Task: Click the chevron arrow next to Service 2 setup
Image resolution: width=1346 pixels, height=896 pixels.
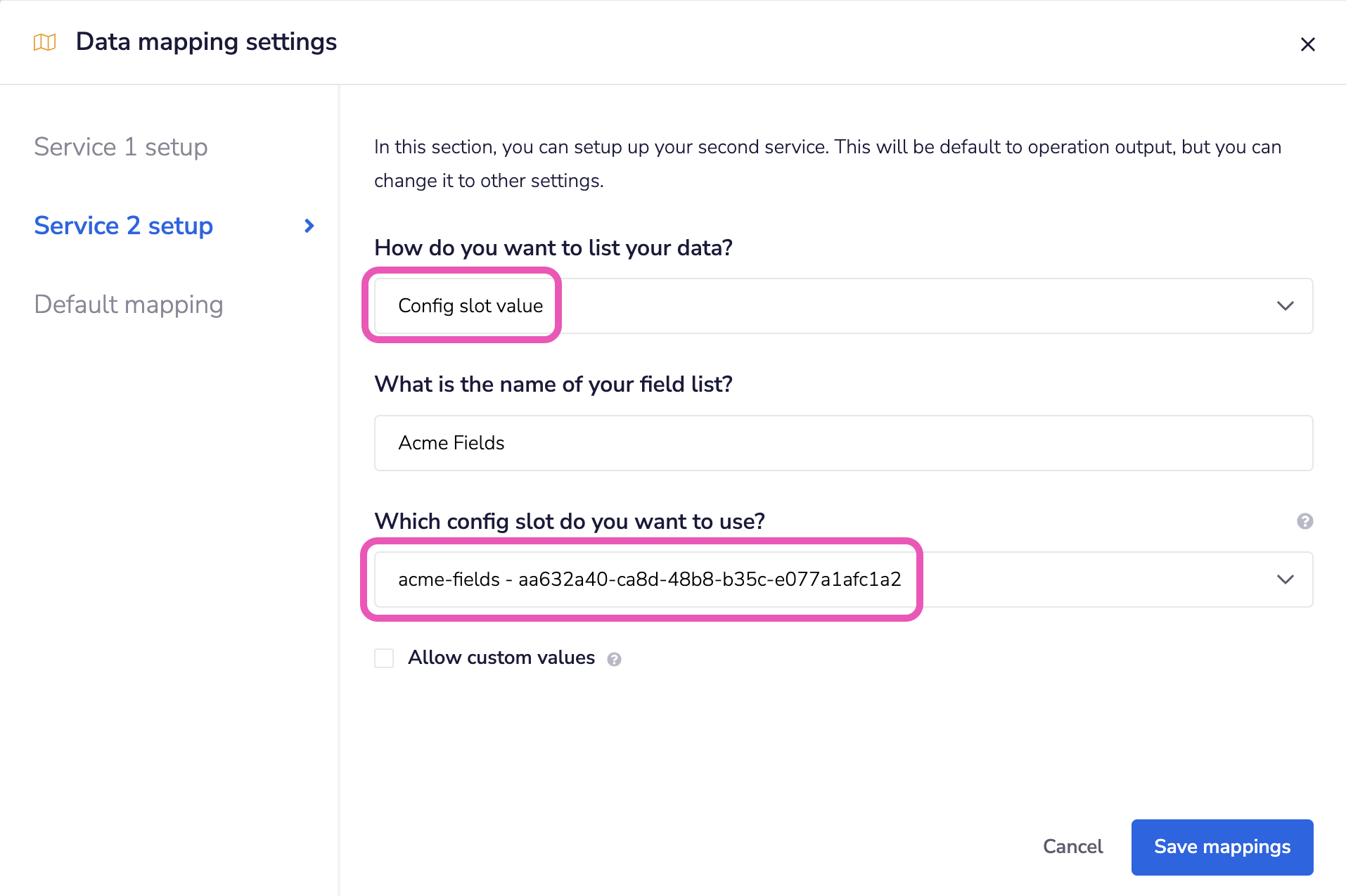Action: pyautogui.click(x=308, y=226)
